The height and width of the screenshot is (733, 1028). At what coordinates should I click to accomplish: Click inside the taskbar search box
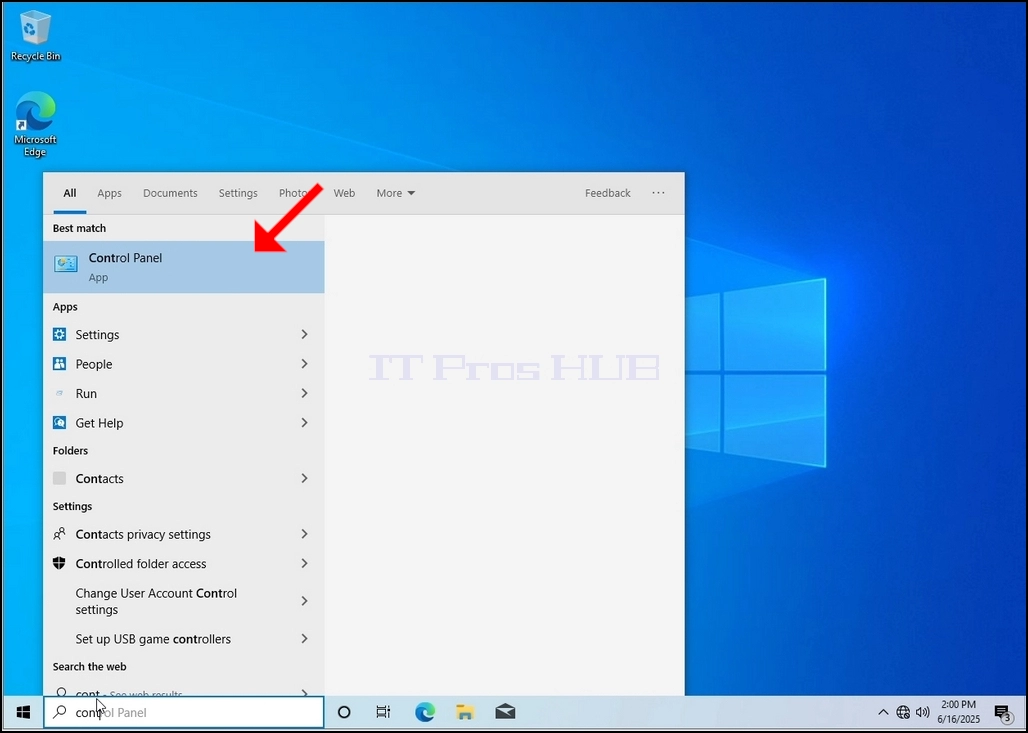tap(184, 712)
